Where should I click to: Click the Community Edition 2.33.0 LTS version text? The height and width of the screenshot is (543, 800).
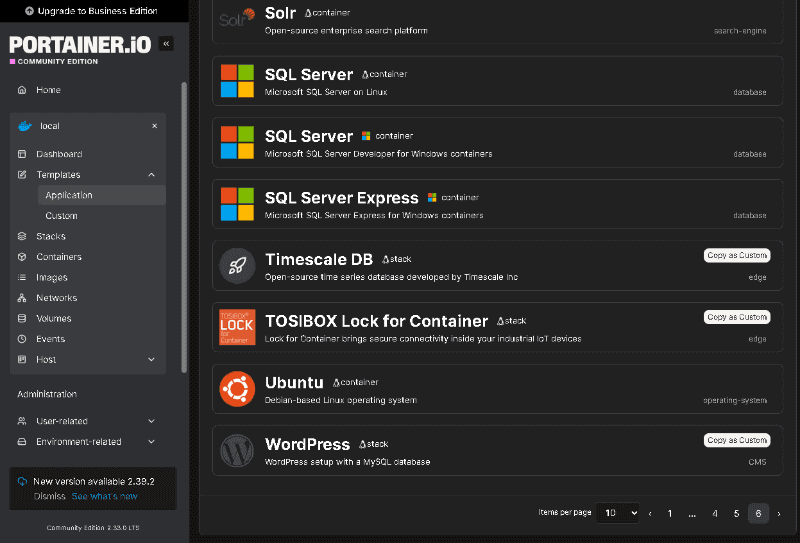(x=93, y=528)
